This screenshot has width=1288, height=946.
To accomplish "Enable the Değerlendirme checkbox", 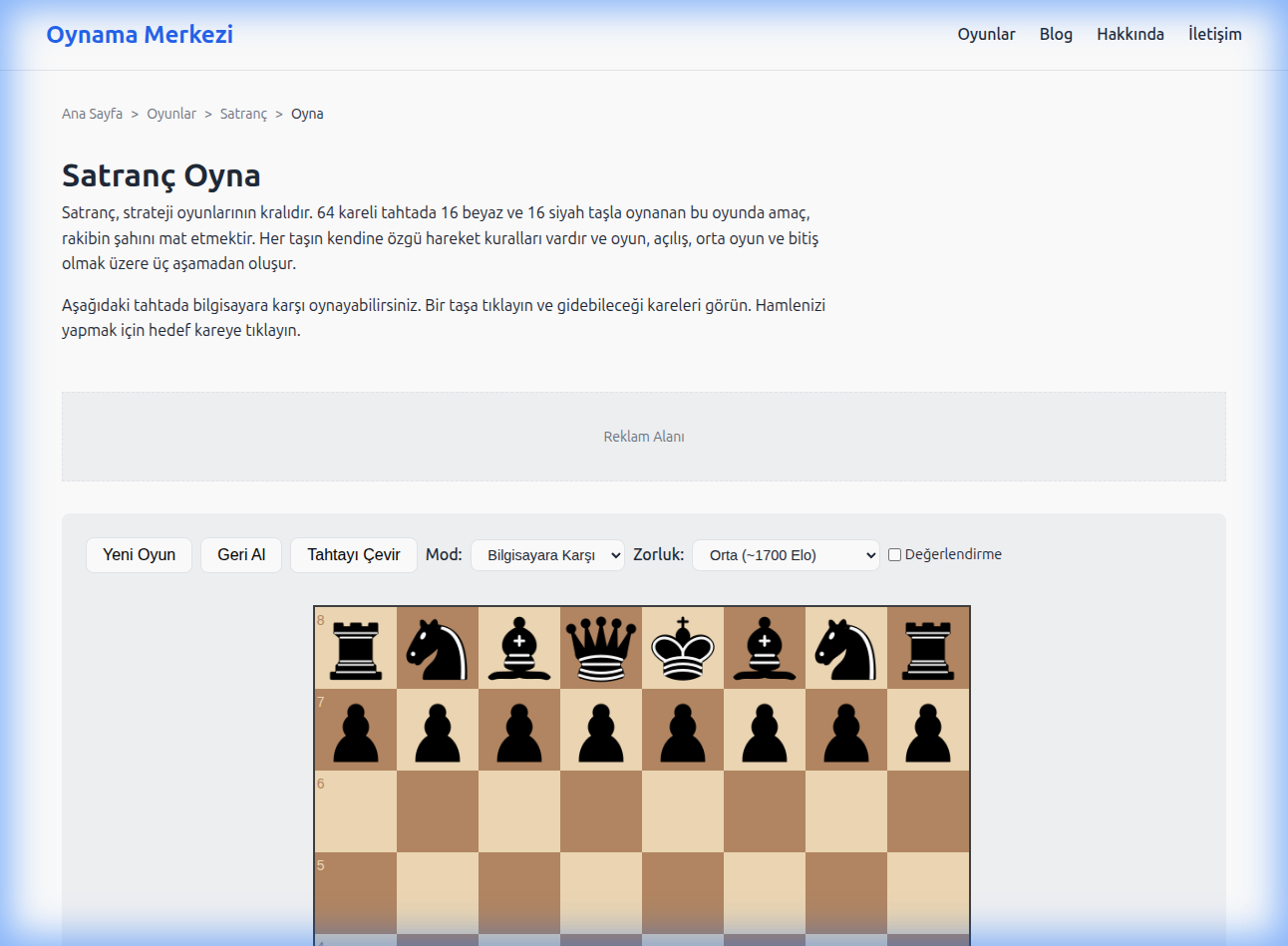I will [x=894, y=555].
